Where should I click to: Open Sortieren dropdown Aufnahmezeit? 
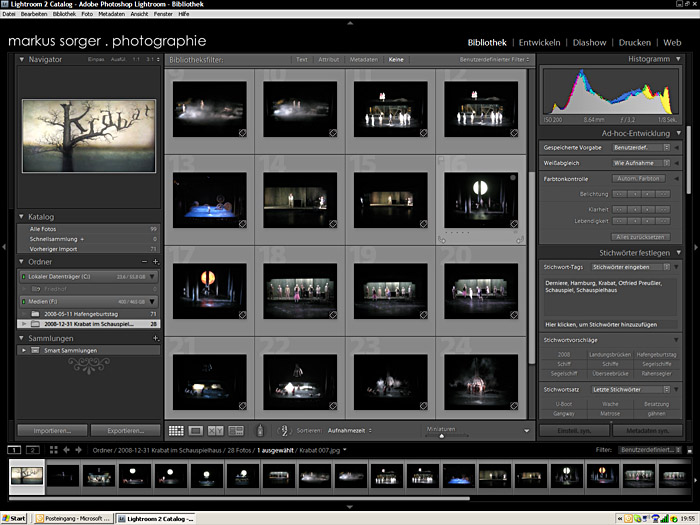click(x=350, y=430)
